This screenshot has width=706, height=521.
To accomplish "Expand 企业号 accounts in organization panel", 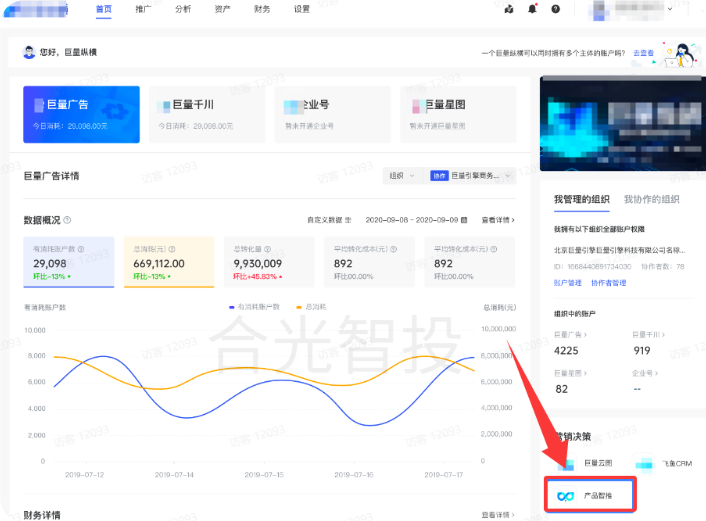I will (x=645, y=373).
